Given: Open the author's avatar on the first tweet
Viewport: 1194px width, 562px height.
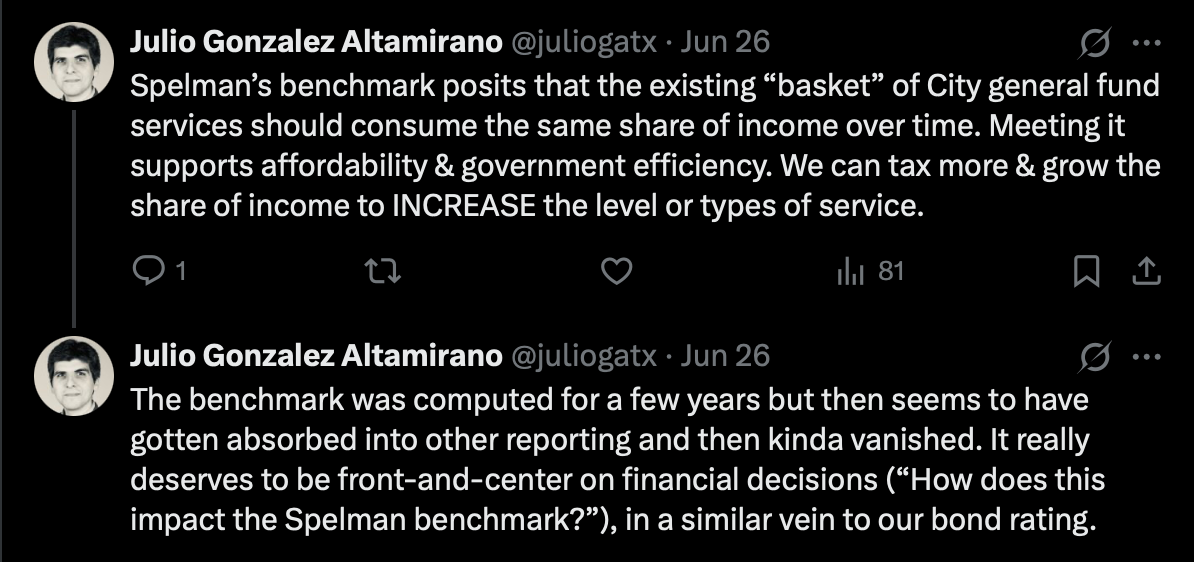Looking at the screenshot, I should point(74,62).
